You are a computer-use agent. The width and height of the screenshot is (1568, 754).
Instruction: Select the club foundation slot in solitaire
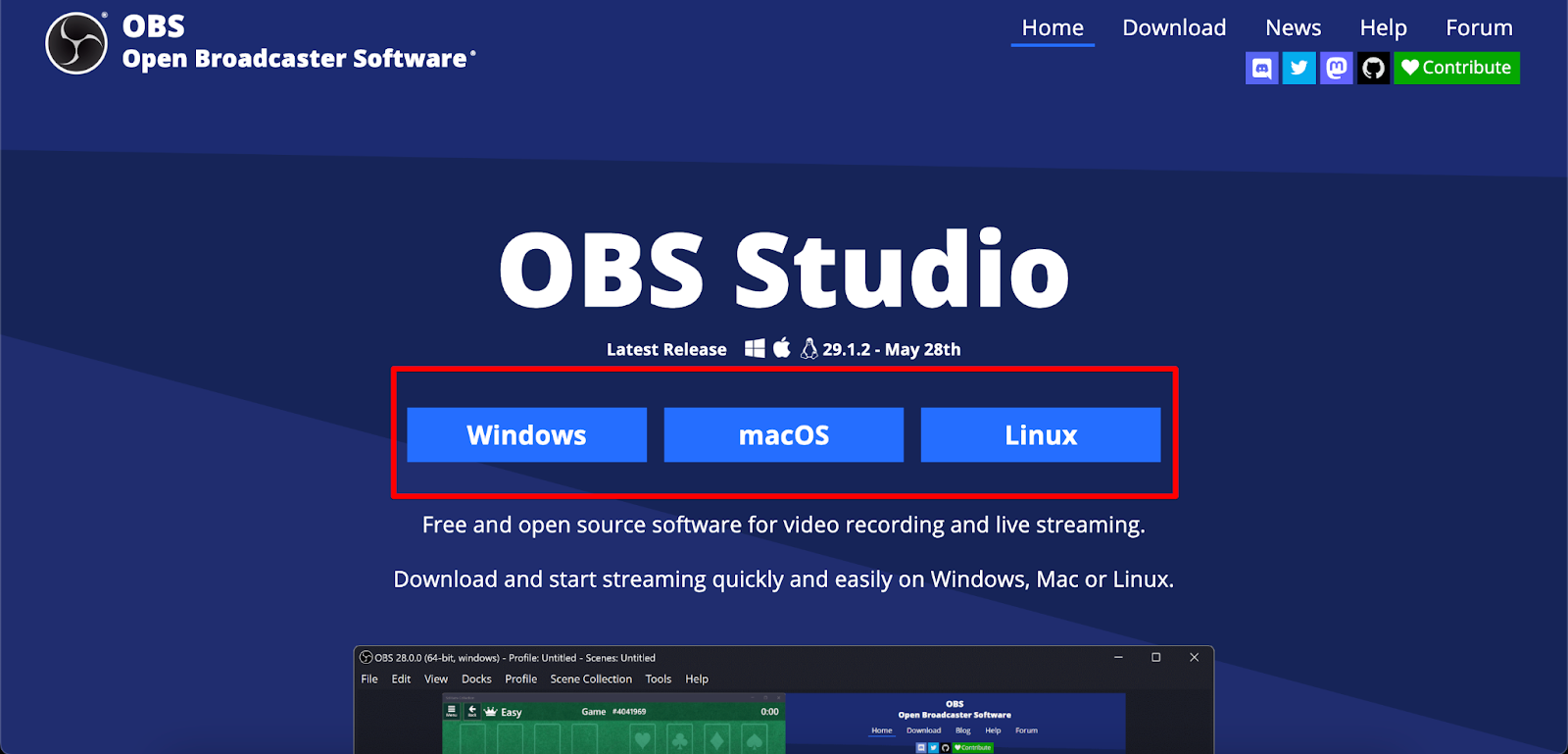(x=680, y=739)
